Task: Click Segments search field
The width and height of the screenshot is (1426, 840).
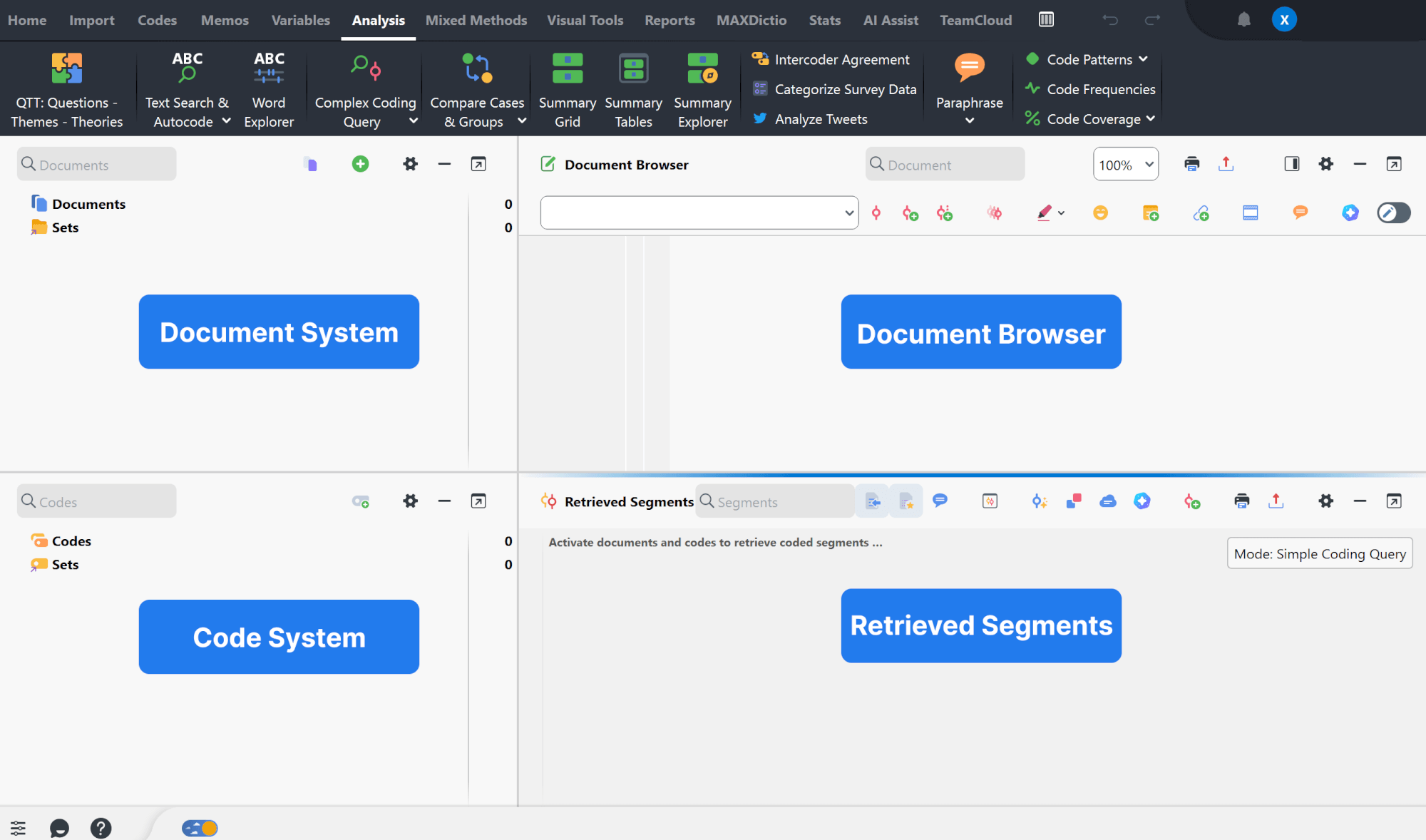Action: (775, 501)
